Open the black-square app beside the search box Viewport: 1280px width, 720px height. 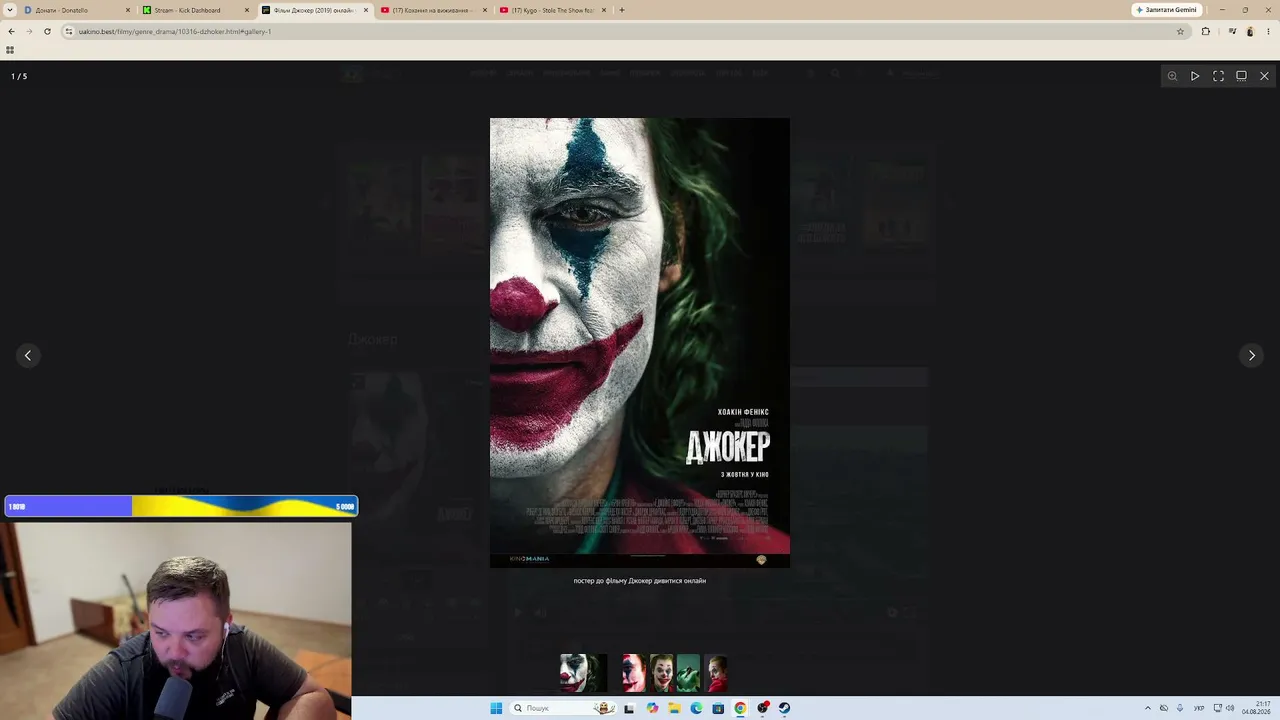[629, 708]
